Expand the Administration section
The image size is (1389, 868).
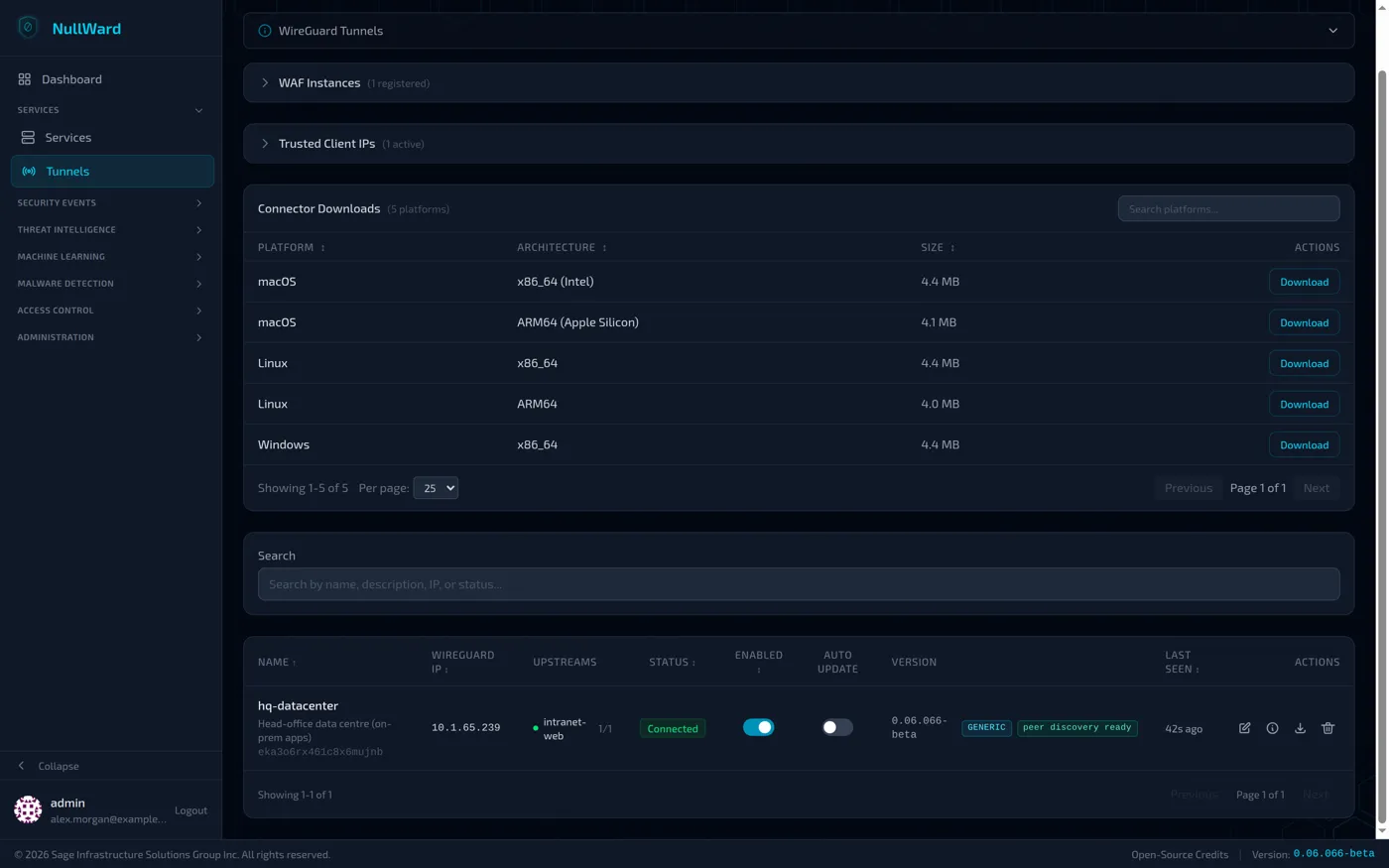(x=111, y=337)
